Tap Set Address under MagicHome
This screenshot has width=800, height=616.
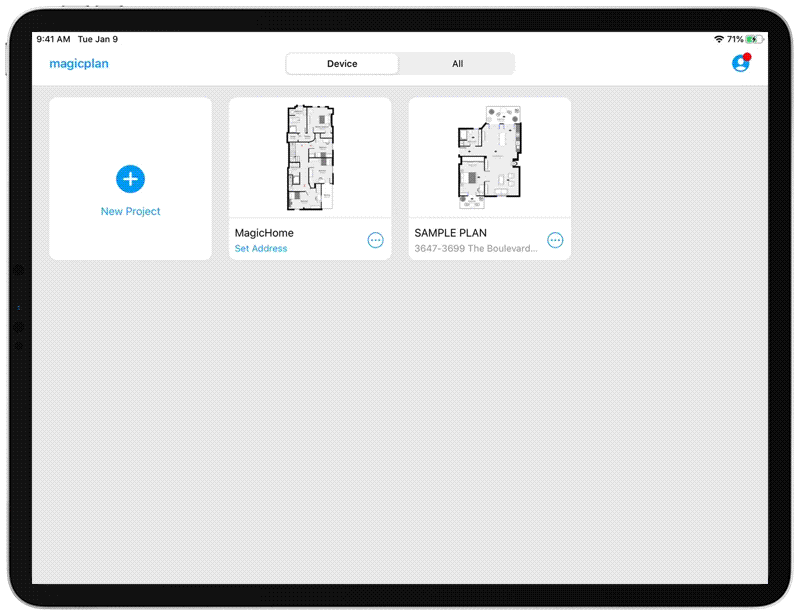(261, 248)
